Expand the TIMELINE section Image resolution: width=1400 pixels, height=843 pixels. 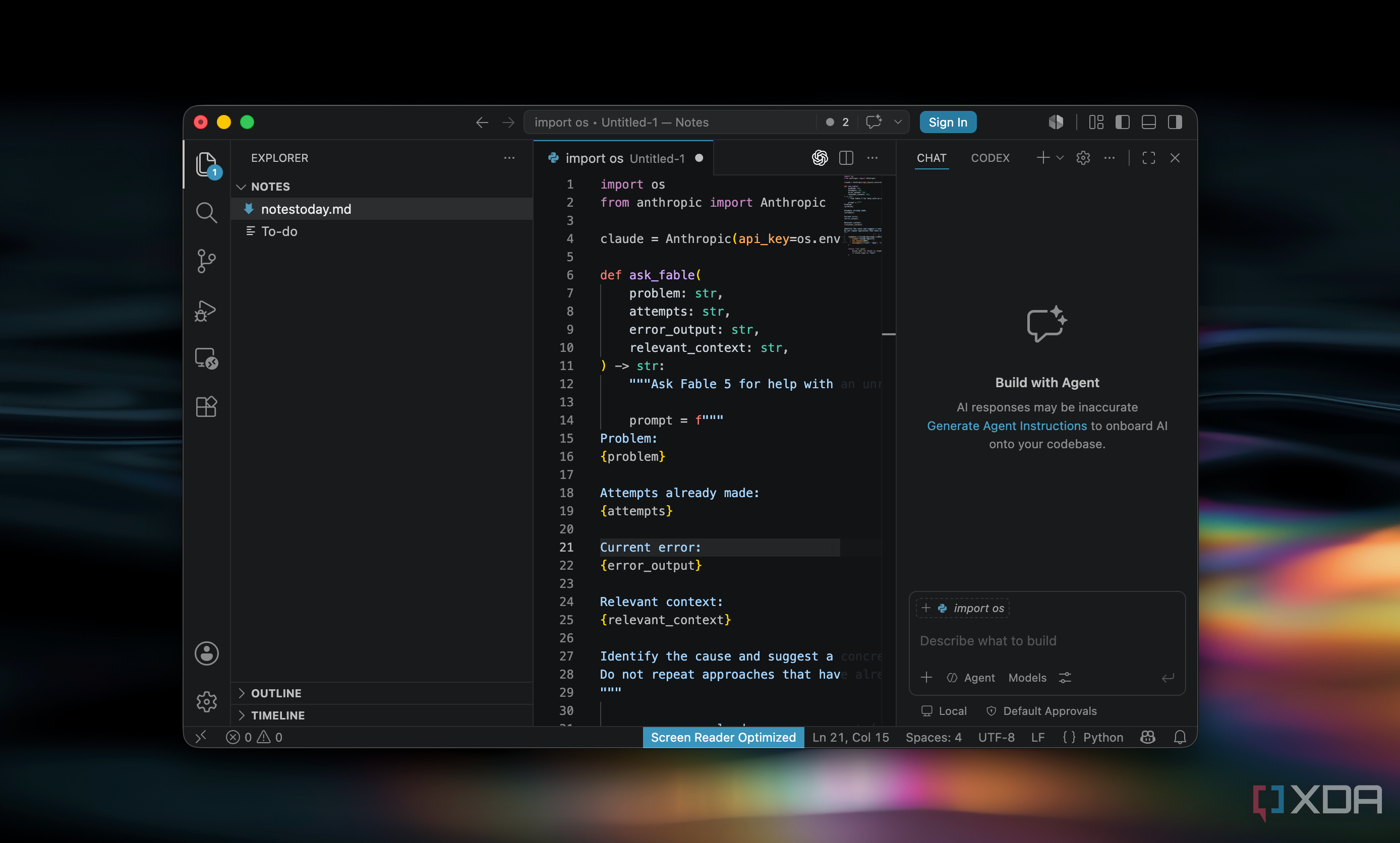(382, 715)
